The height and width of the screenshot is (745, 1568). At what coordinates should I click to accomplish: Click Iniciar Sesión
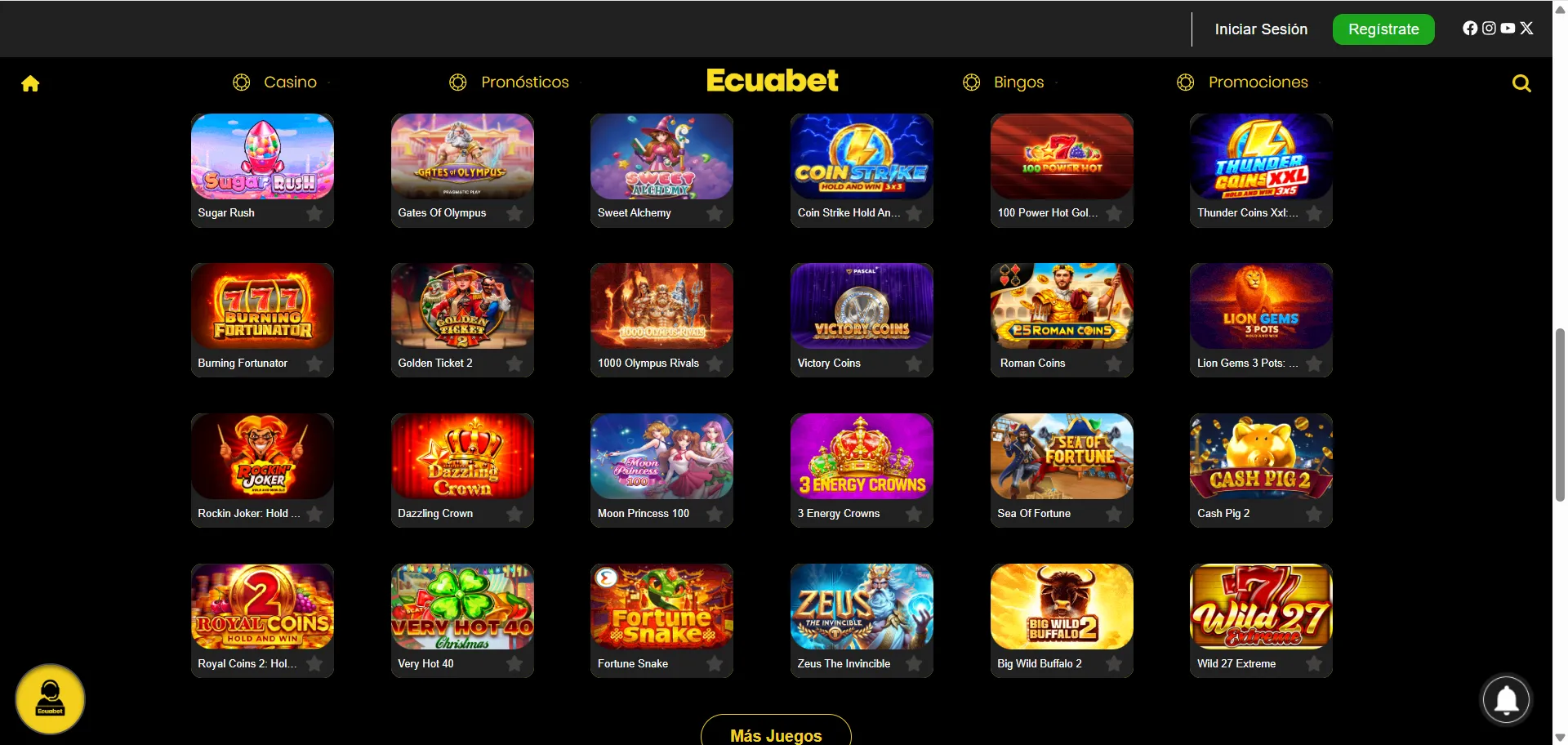click(x=1261, y=29)
